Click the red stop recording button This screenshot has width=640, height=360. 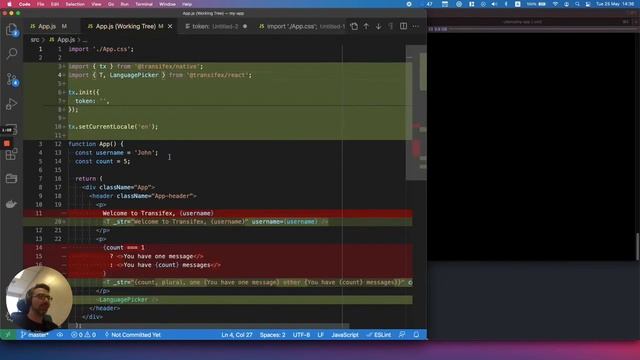click(7, 143)
